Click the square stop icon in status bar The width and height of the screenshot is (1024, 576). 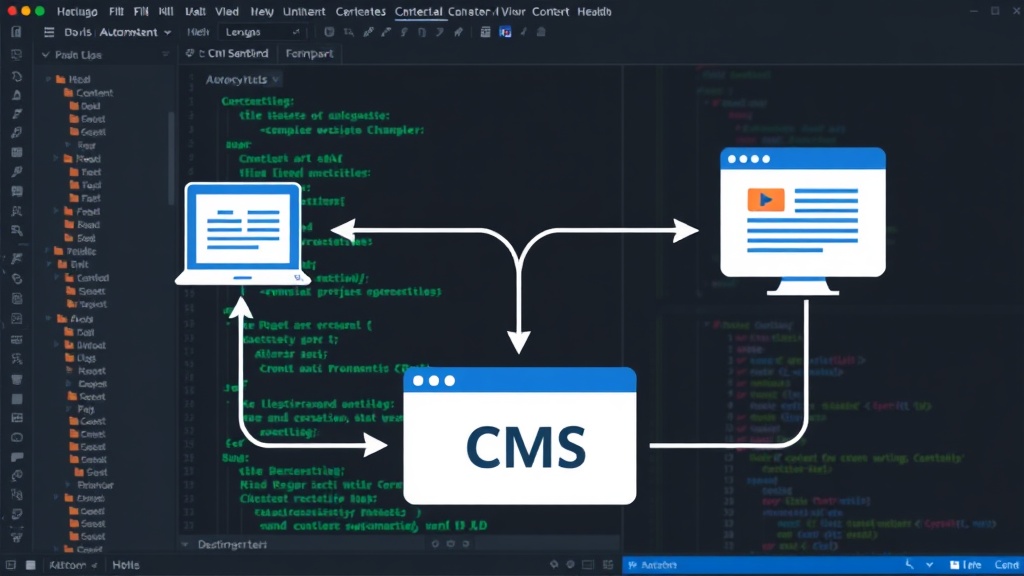point(30,565)
